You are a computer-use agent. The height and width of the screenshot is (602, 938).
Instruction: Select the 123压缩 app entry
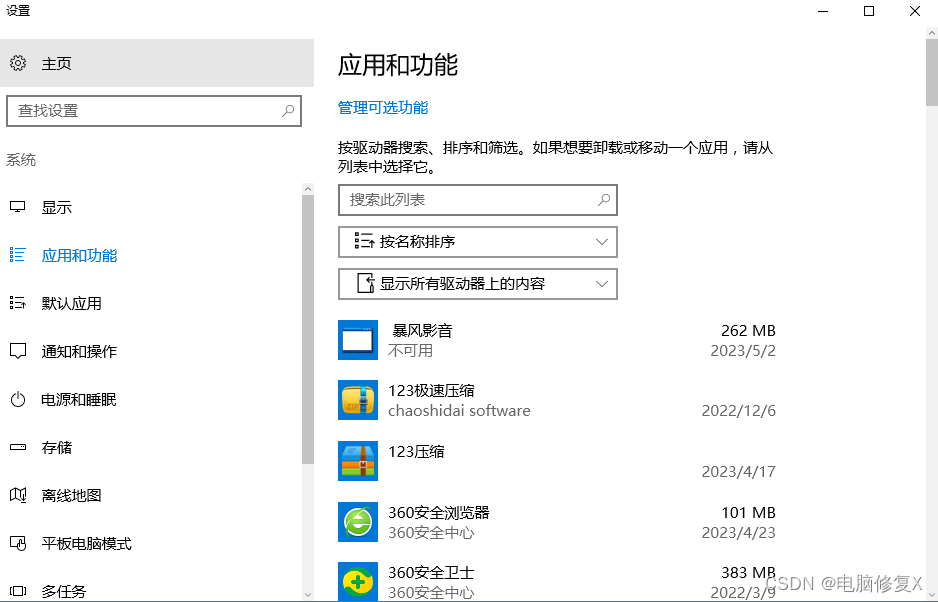(x=556, y=461)
